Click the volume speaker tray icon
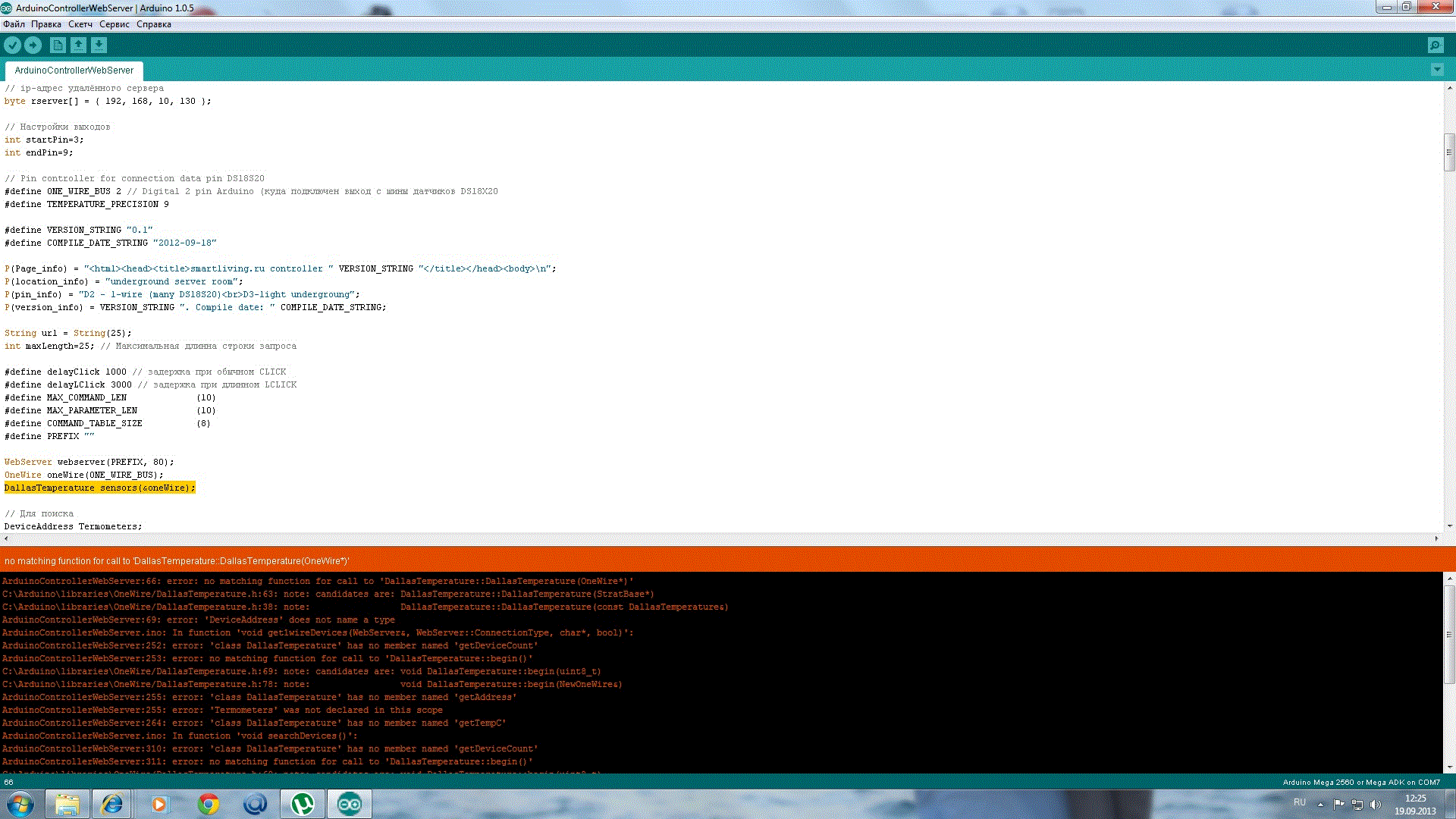This screenshot has width=1456, height=819. pos(1376,804)
